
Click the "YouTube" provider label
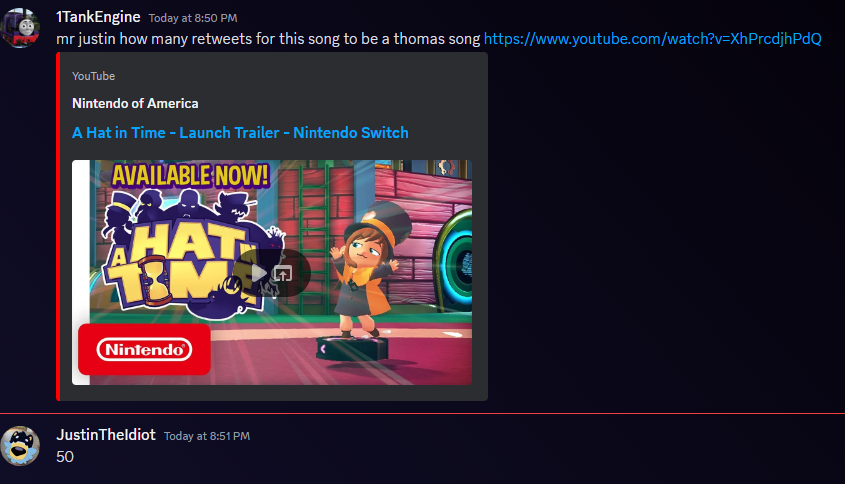94,76
